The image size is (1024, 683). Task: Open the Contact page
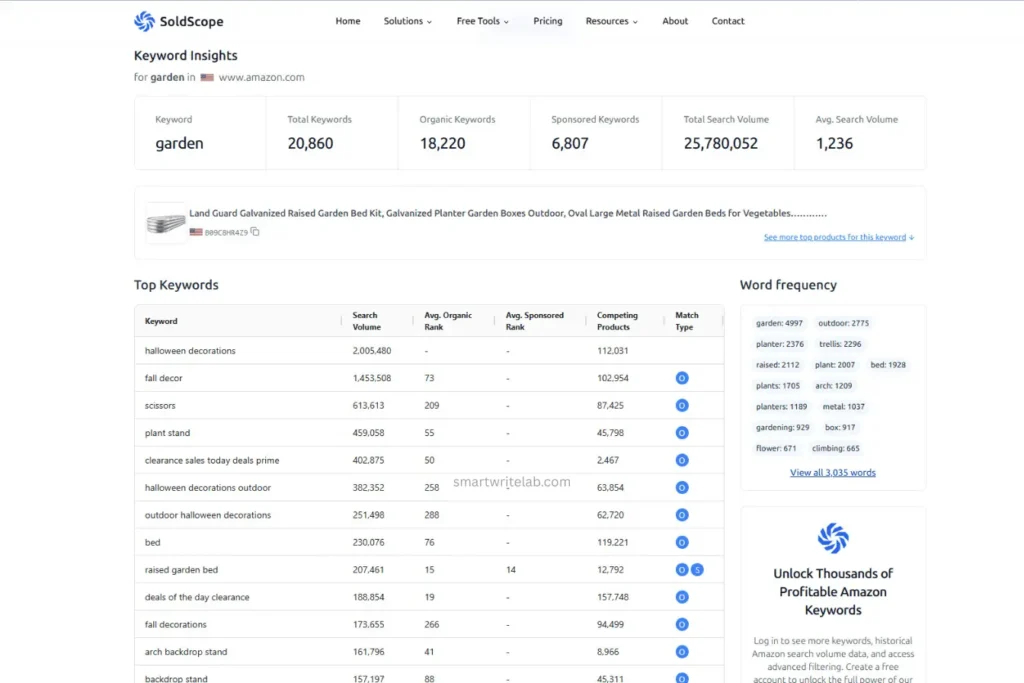728,21
